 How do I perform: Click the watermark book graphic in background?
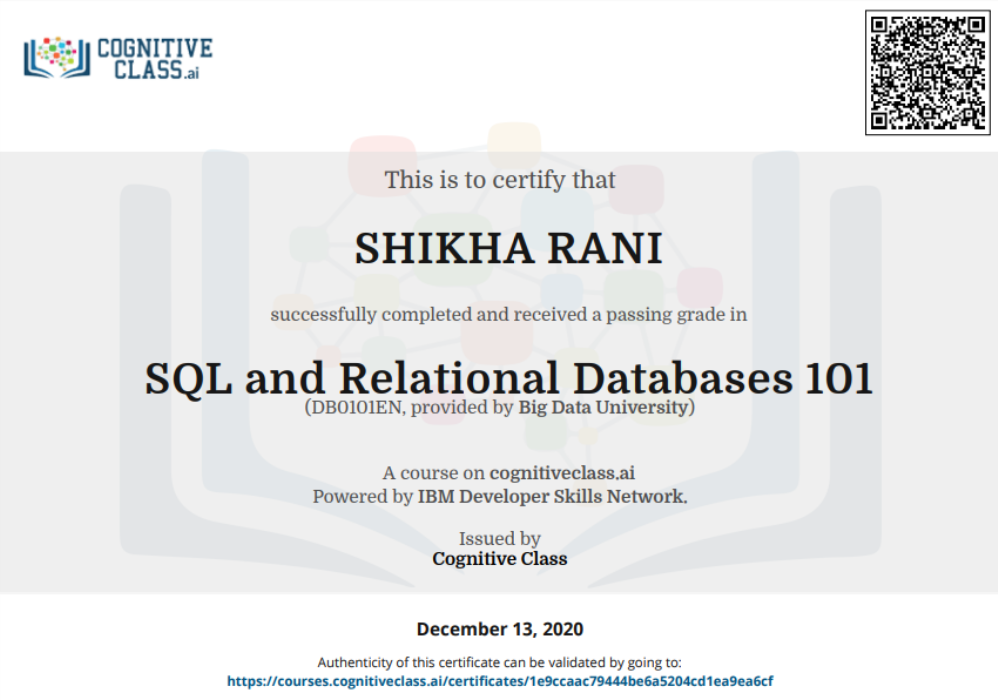pos(500,356)
